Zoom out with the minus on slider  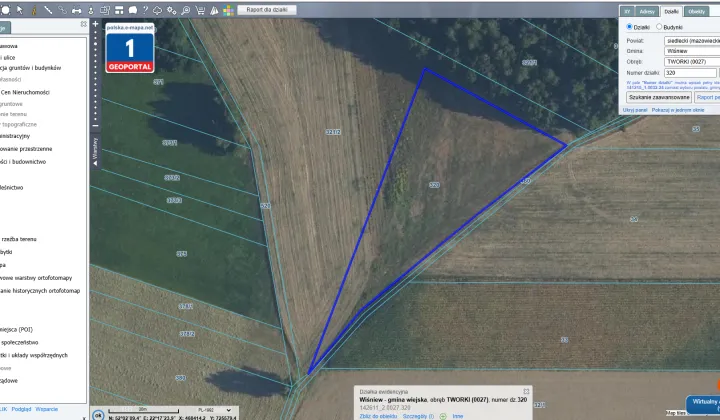96,125
